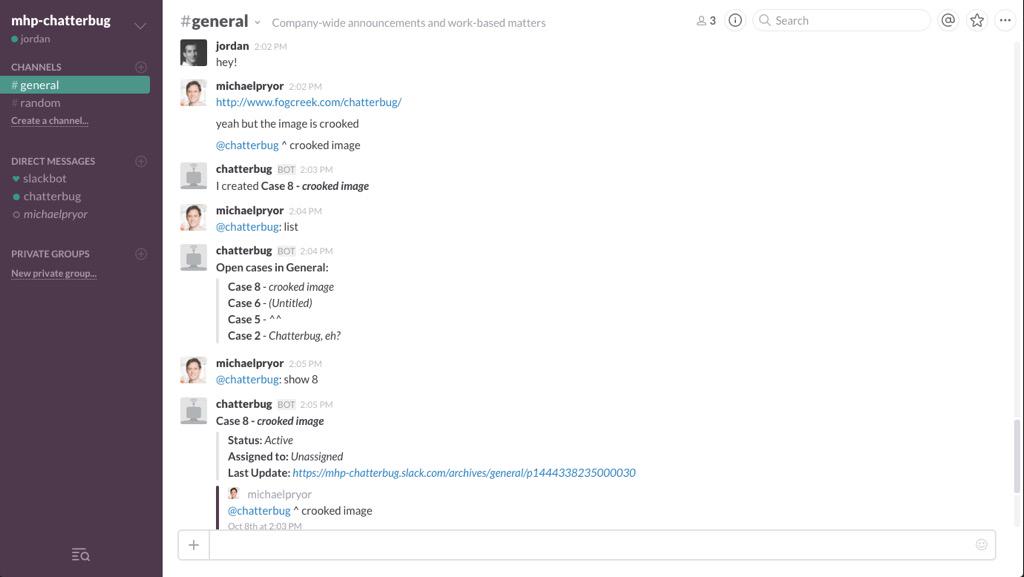Click the 'Case 8 - crooked image' list entry
1024x577 pixels.
point(280,287)
